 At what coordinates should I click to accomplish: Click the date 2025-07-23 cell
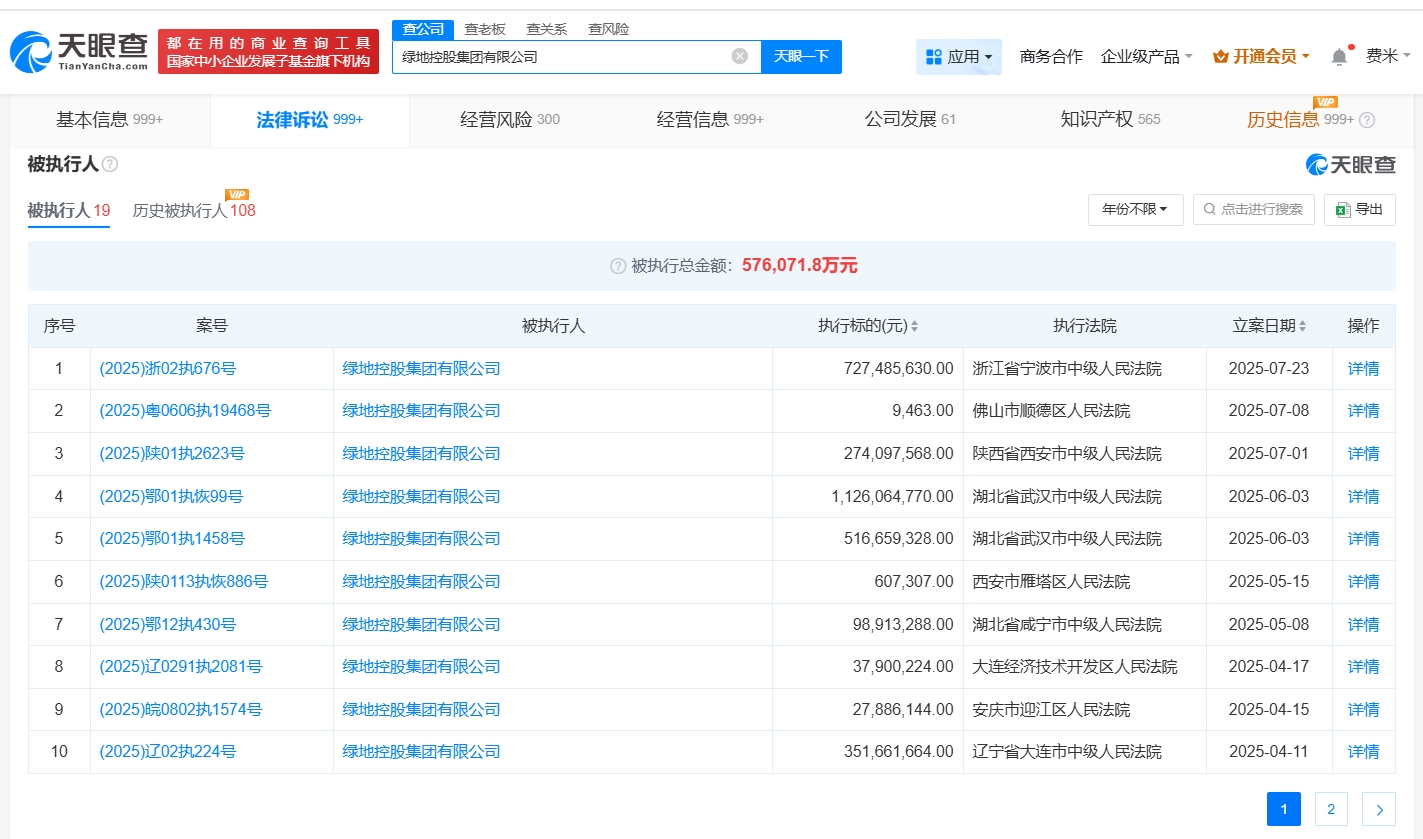click(x=1269, y=369)
